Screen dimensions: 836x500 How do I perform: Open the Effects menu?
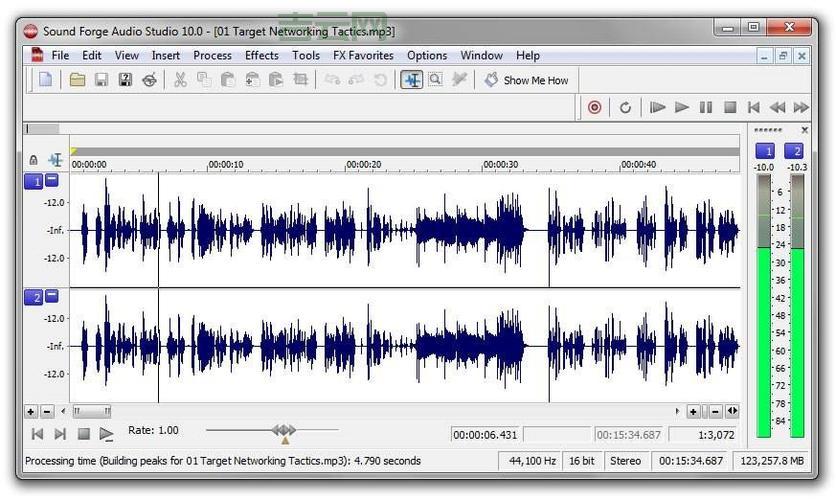pos(262,56)
